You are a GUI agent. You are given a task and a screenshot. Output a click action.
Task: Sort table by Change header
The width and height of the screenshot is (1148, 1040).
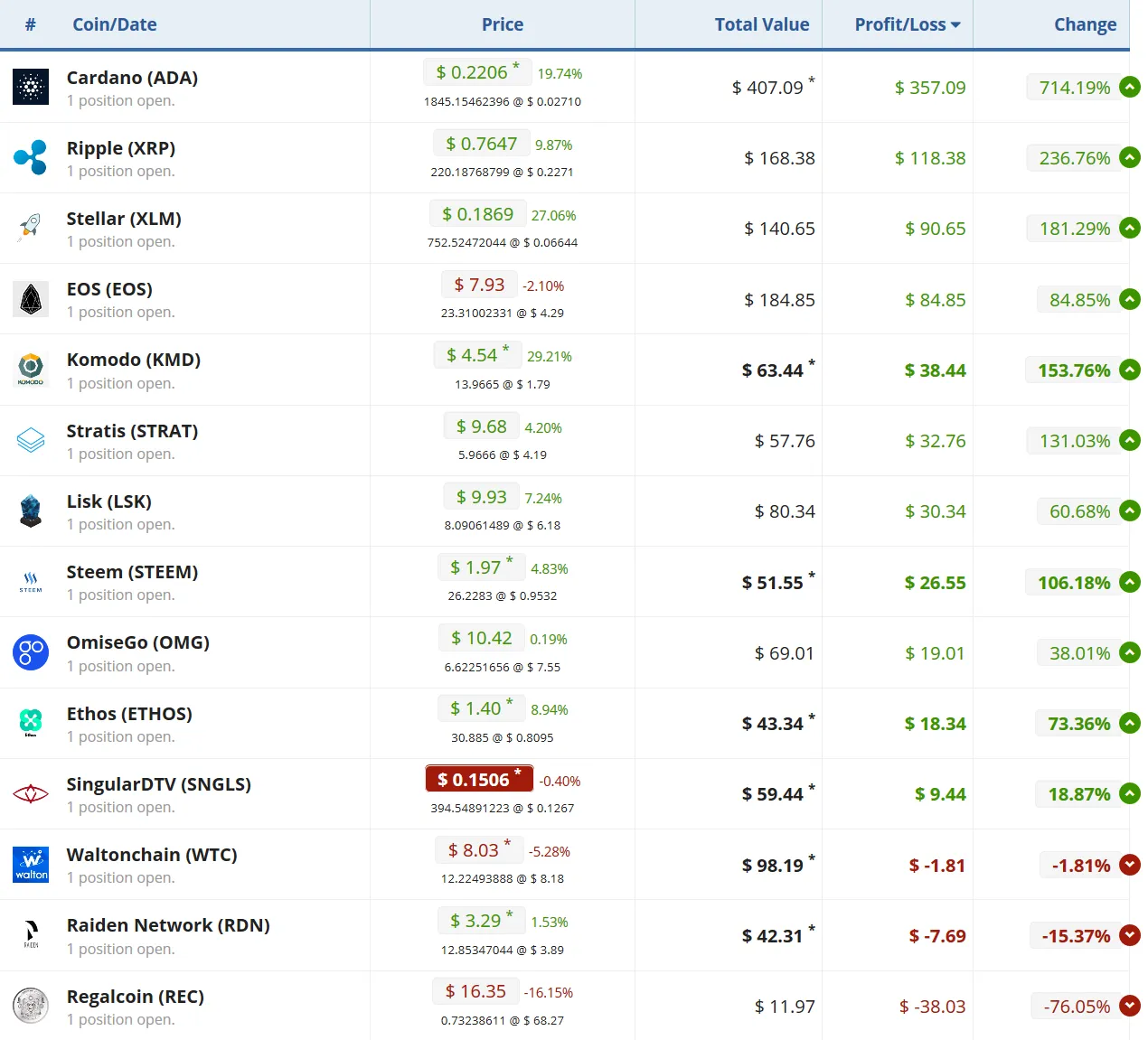coord(1086,24)
